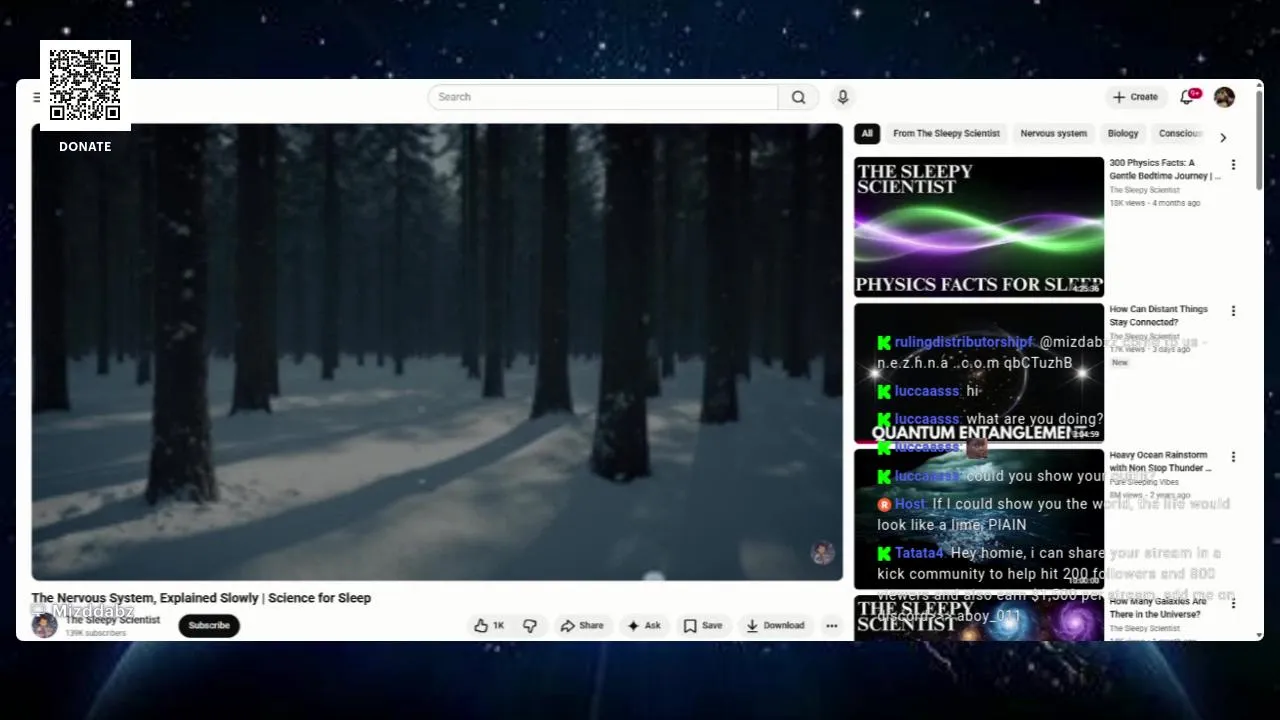Click the video title The Nervous System
The image size is (1280, 720).
[201, 598]
